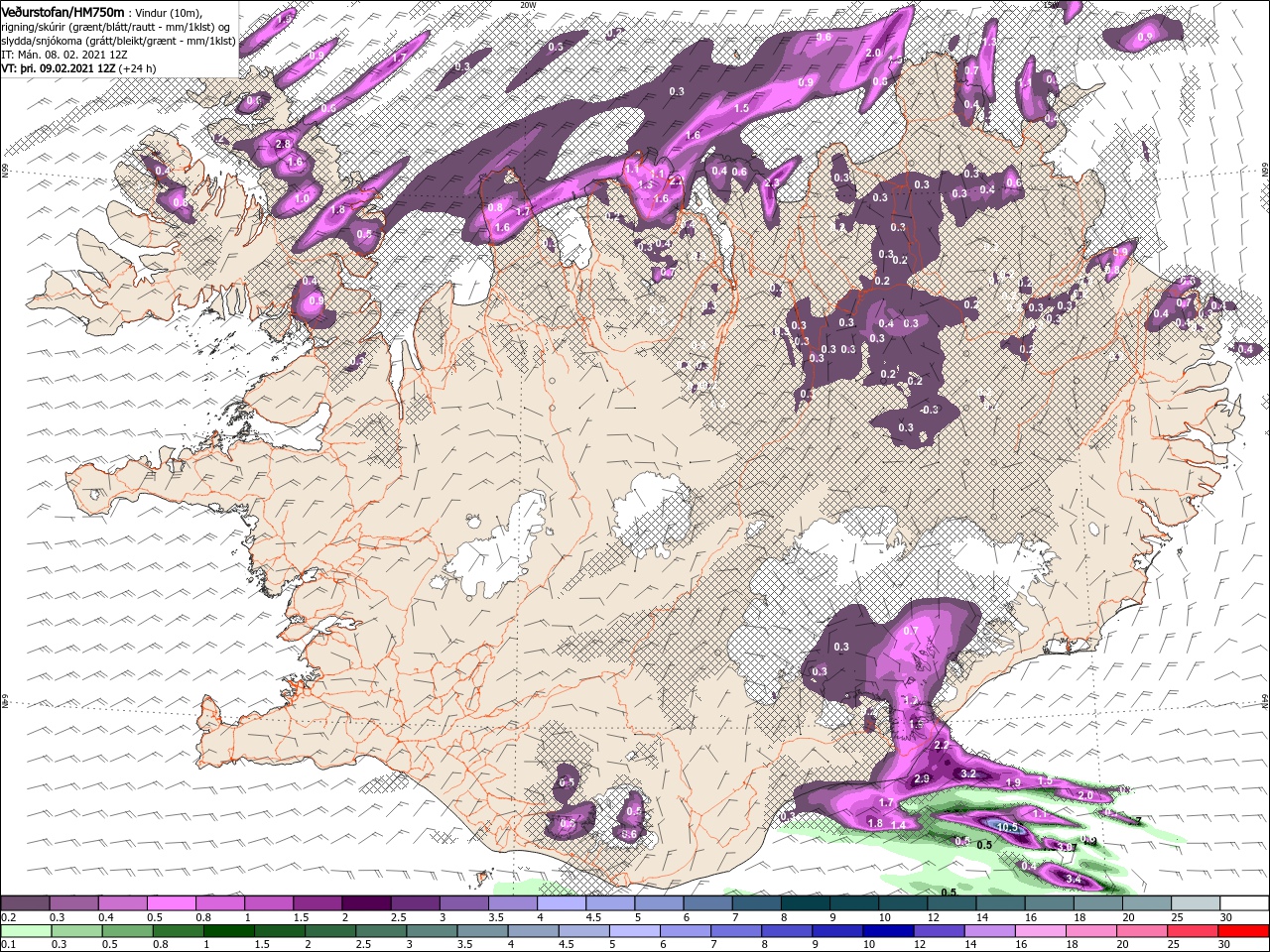Pick the bright pink 0.5 swatch on snow scale
The height and width of the screenshot is (952, 1270).
click(x=171, y=903)
